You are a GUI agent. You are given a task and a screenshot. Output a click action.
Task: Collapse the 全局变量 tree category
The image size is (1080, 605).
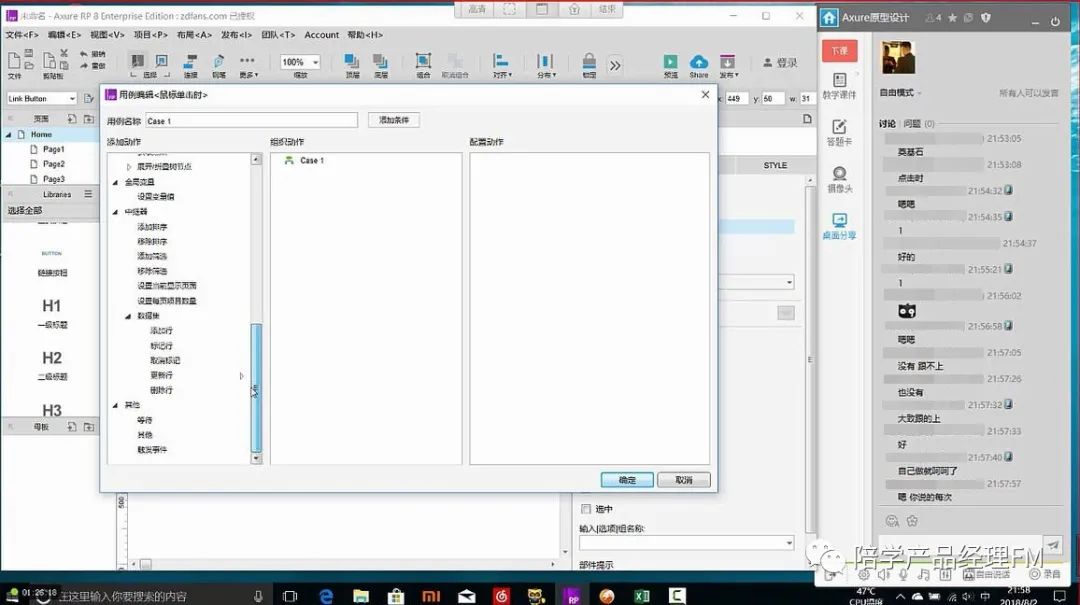(x=115, y=182)
